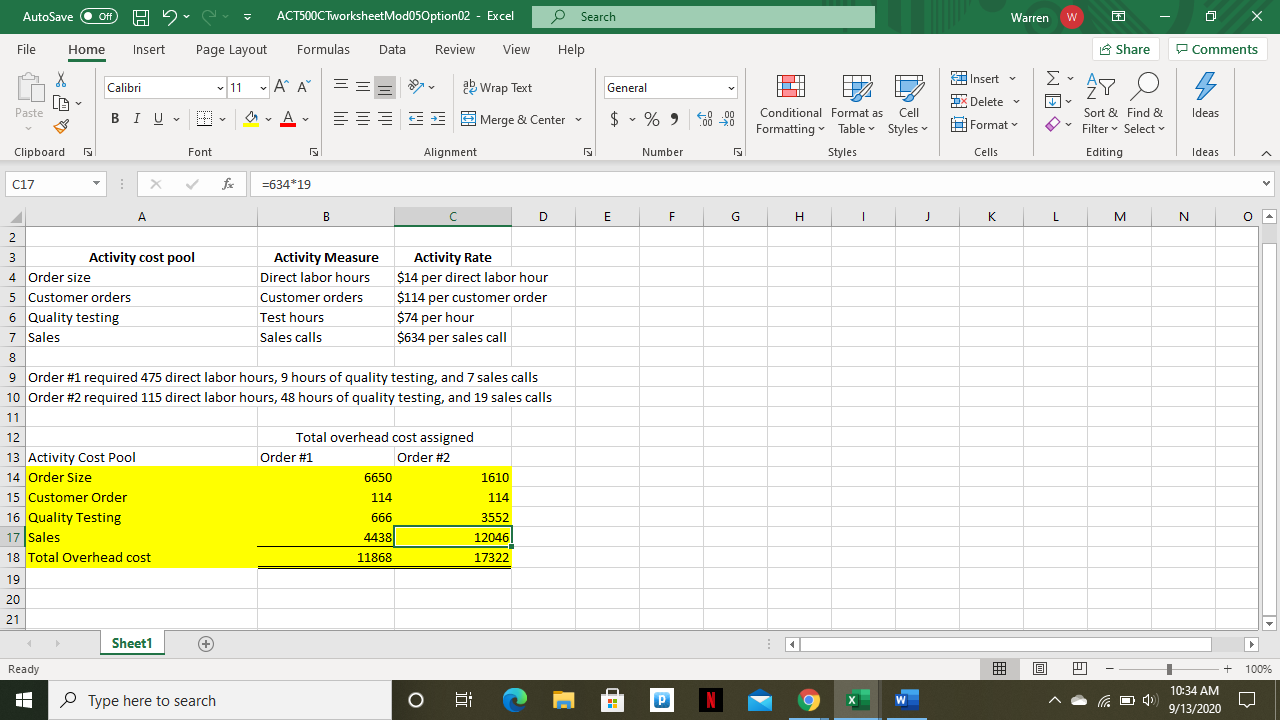
Task: Switch to the Formulas ribbon tab
Action: coord(323,49)
